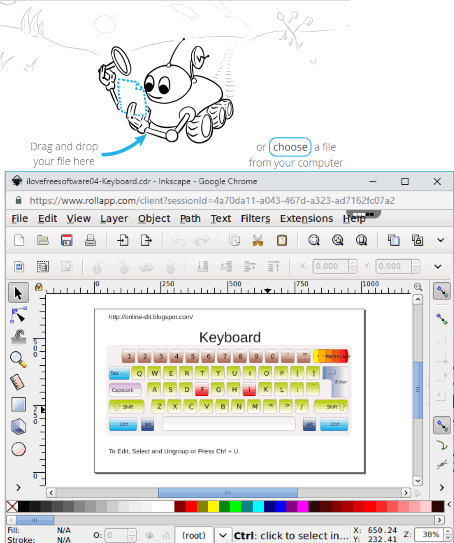Screen dimensions: 454x543
Task: Select the Zoom magnifier tool
Action: tap(18, 359)
